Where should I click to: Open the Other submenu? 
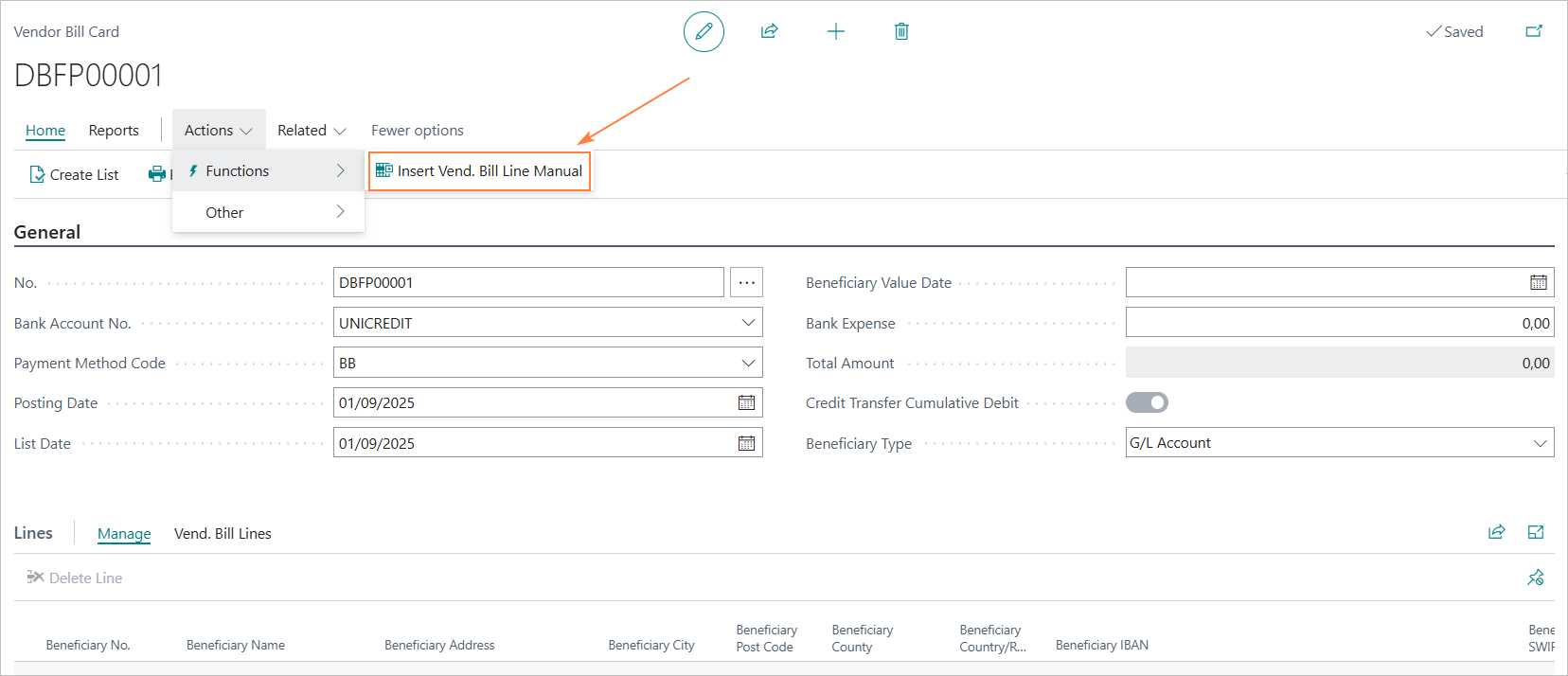268,212
